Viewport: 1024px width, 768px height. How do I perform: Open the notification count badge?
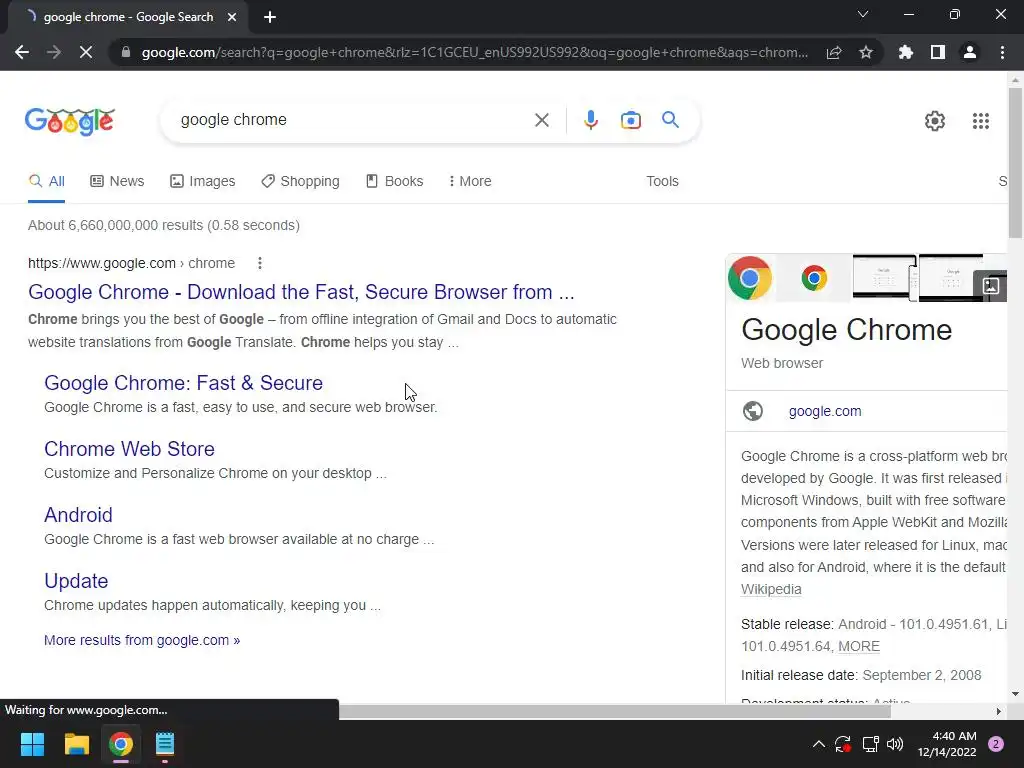coord(996,744)
